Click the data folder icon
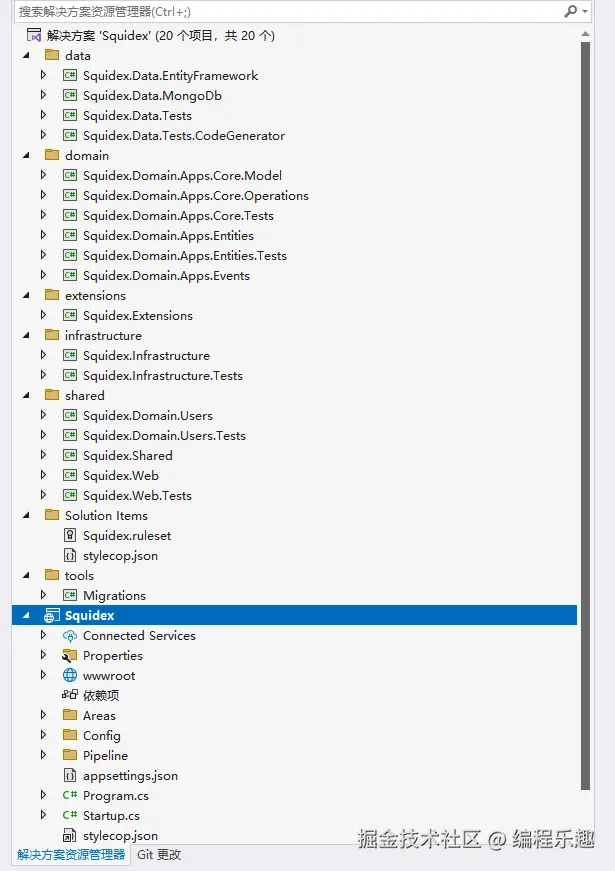Viewport: 615px width, 871px height. [x=52, y=55]
